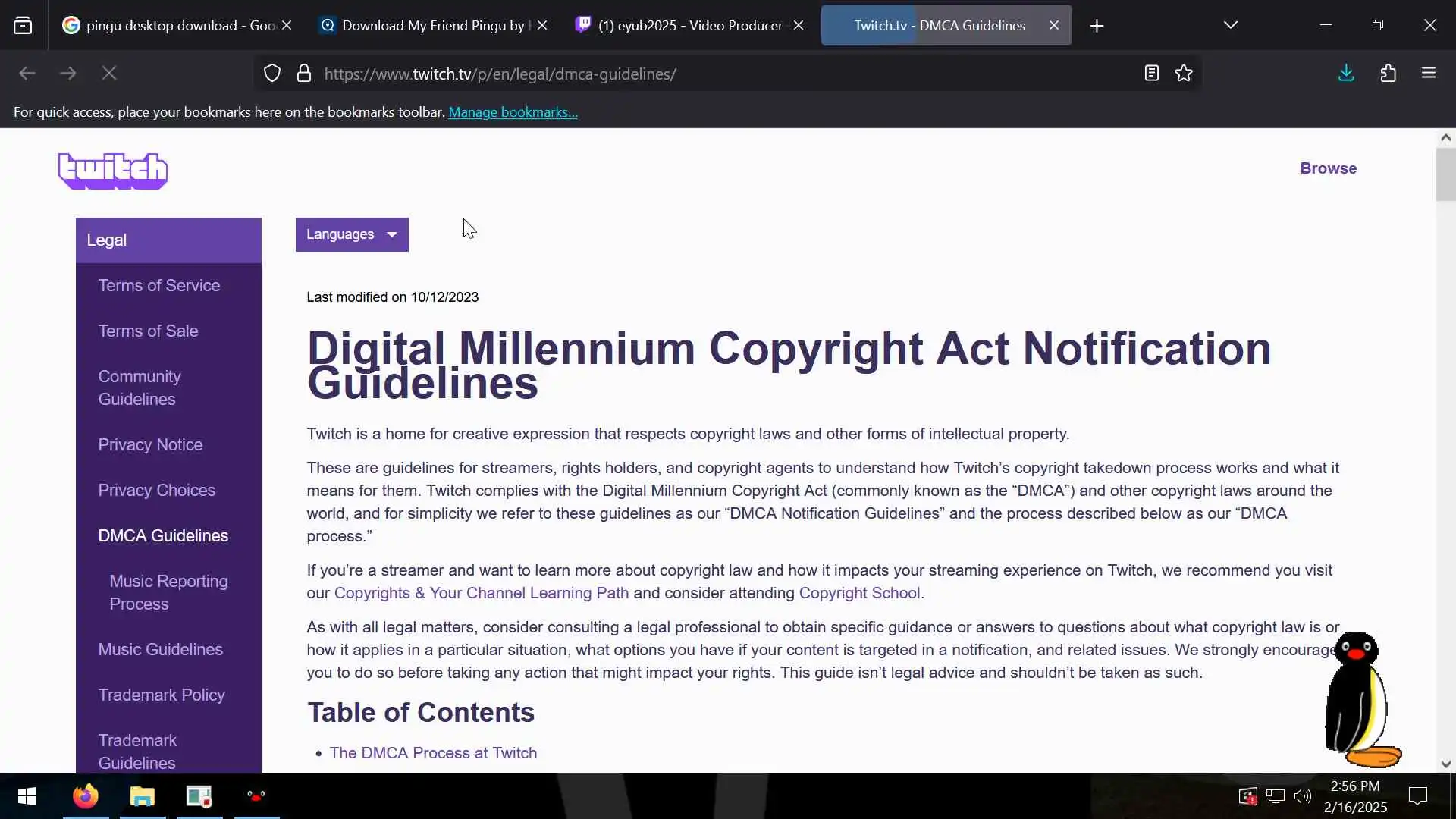Open the Copyright School link
The width and height of the screenshot is (1456, 819).
[859, 593]
